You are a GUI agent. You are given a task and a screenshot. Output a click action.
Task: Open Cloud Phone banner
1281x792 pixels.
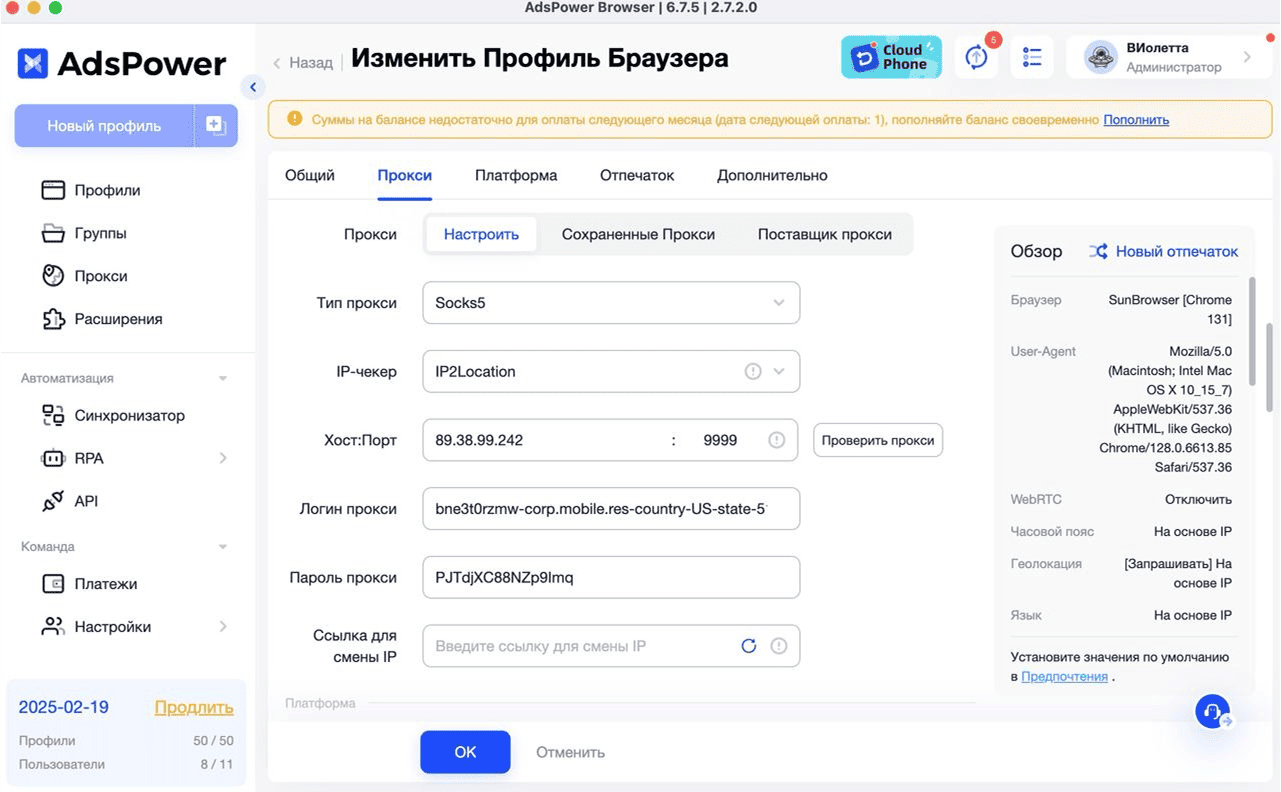pyautogui.click(x=891, y=57)
